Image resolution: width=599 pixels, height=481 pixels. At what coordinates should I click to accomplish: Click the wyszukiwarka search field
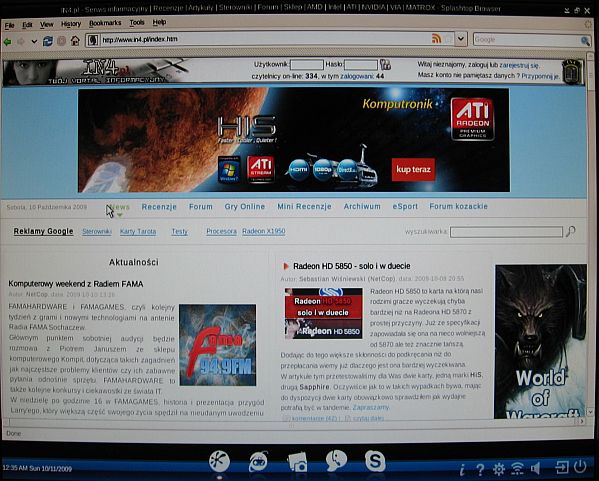[x=506, y=232]
